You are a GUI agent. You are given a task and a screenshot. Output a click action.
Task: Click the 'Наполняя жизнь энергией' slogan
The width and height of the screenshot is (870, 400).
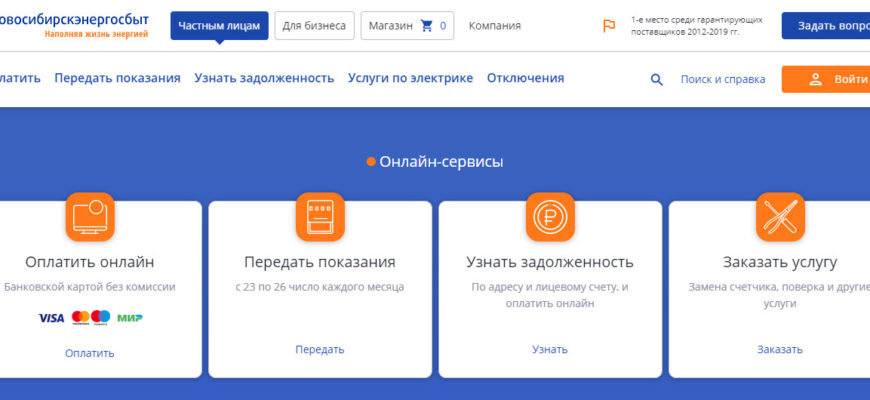(97, 34)
